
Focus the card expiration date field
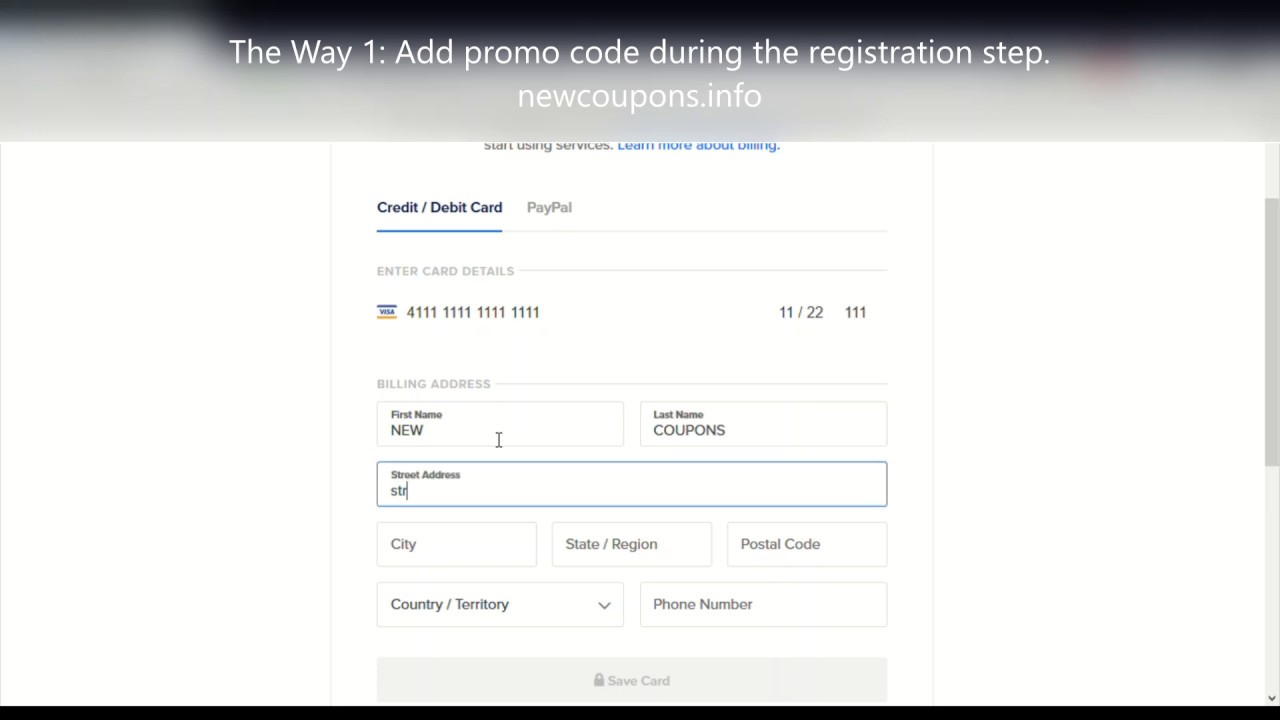click(801, 312)
